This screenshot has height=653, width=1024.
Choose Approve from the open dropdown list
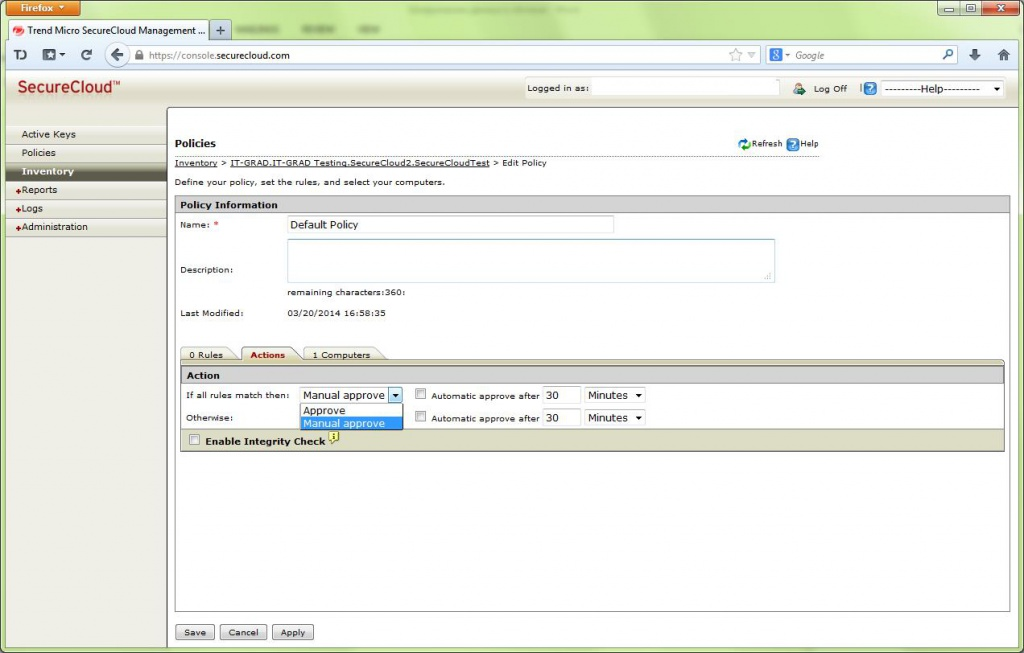[x=324, y=411]
